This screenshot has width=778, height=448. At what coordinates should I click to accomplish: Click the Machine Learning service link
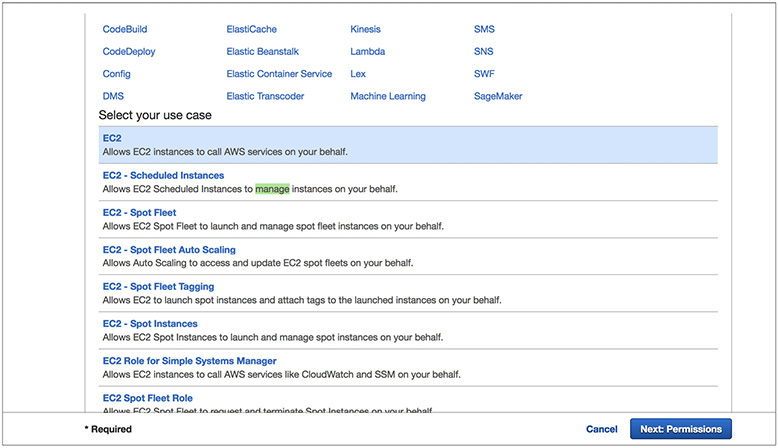387,96
